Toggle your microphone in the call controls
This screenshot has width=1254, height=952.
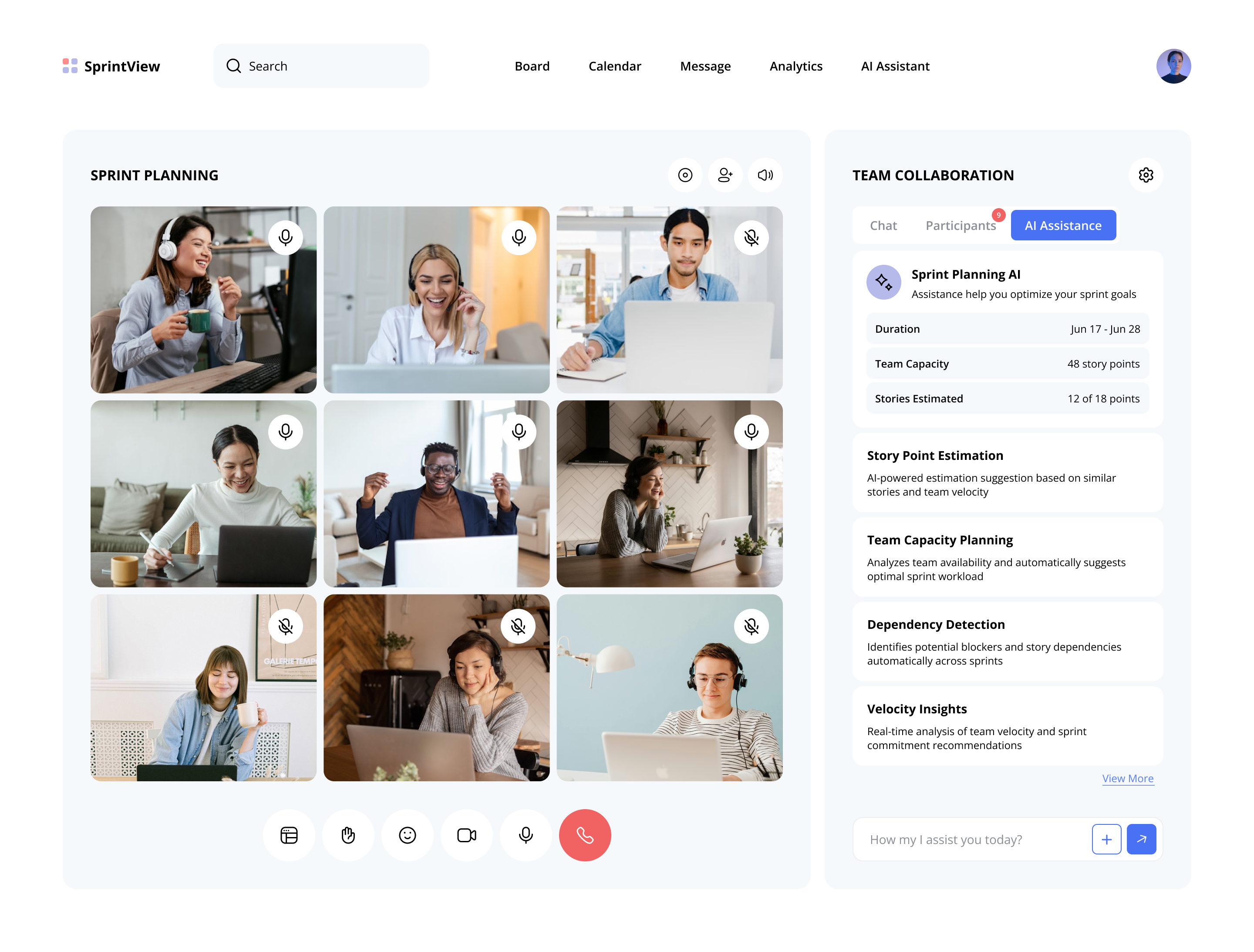coord(526,835)
